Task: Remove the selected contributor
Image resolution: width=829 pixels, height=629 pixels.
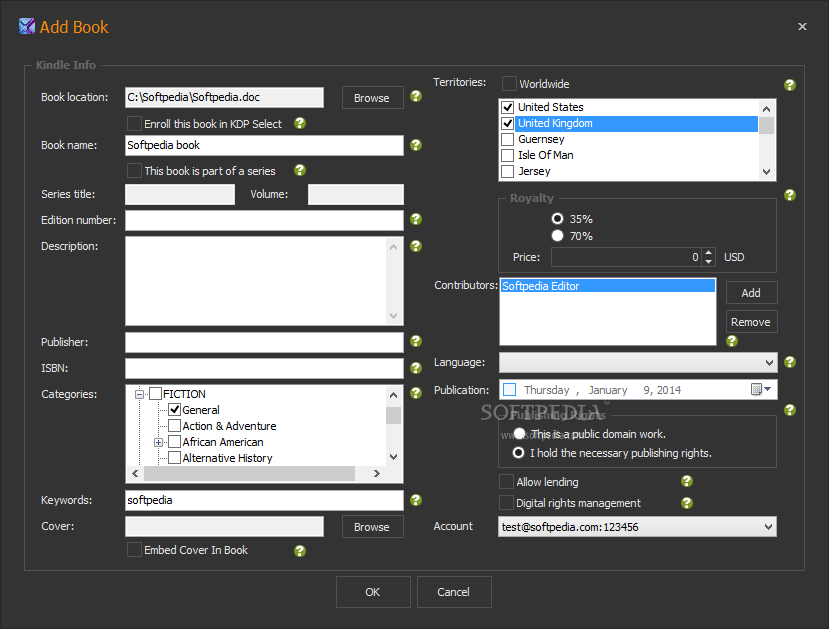Action: [x=751, y=322]
